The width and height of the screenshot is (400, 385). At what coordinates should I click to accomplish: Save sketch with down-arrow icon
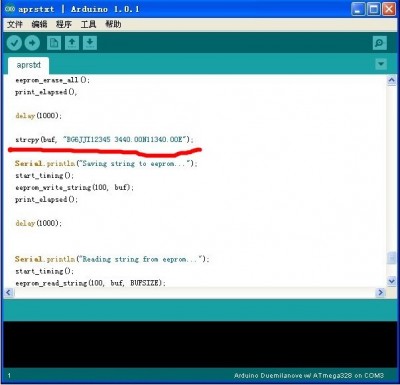90,43
